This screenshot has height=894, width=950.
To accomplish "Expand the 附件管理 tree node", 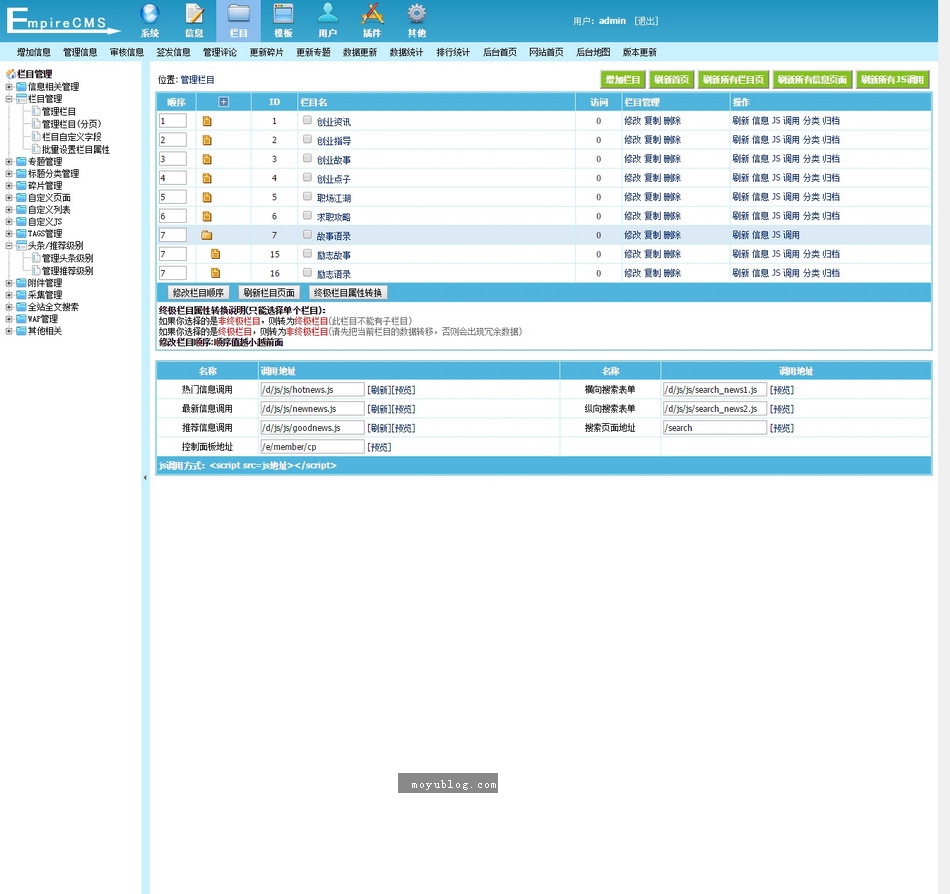I will coord(9,283).
